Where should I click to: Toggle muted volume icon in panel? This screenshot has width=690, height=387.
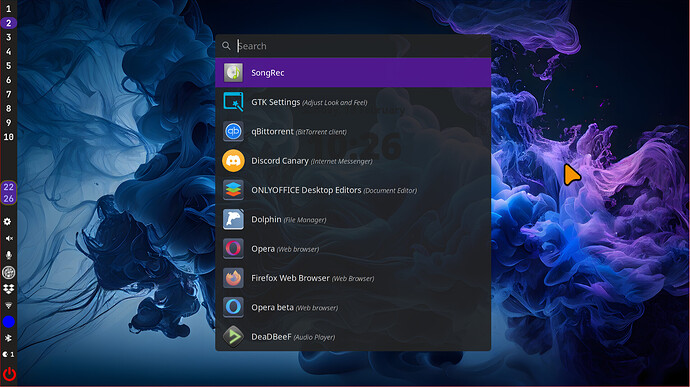pos(8,238)
